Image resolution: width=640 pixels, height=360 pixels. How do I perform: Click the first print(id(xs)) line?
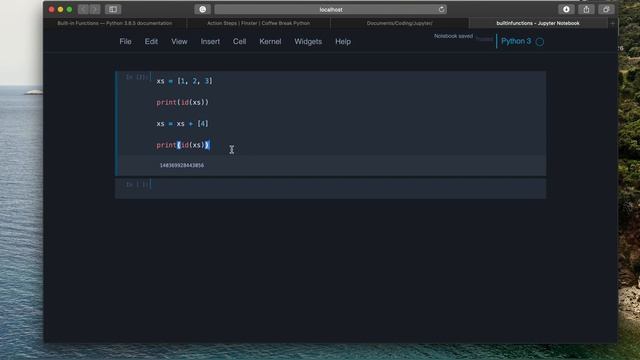182,102
